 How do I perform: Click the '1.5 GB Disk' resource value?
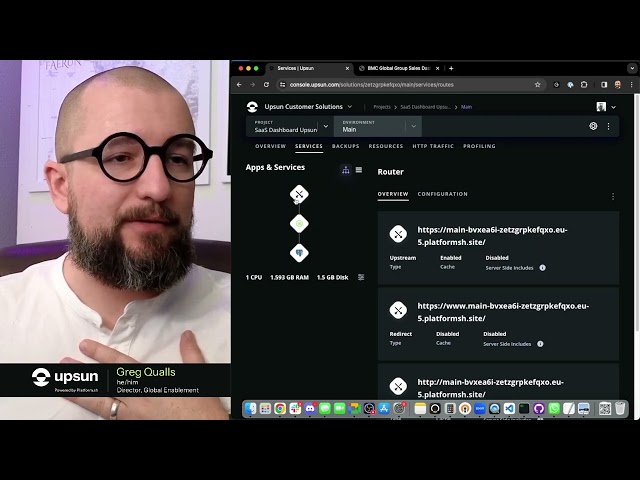point(333,278)
